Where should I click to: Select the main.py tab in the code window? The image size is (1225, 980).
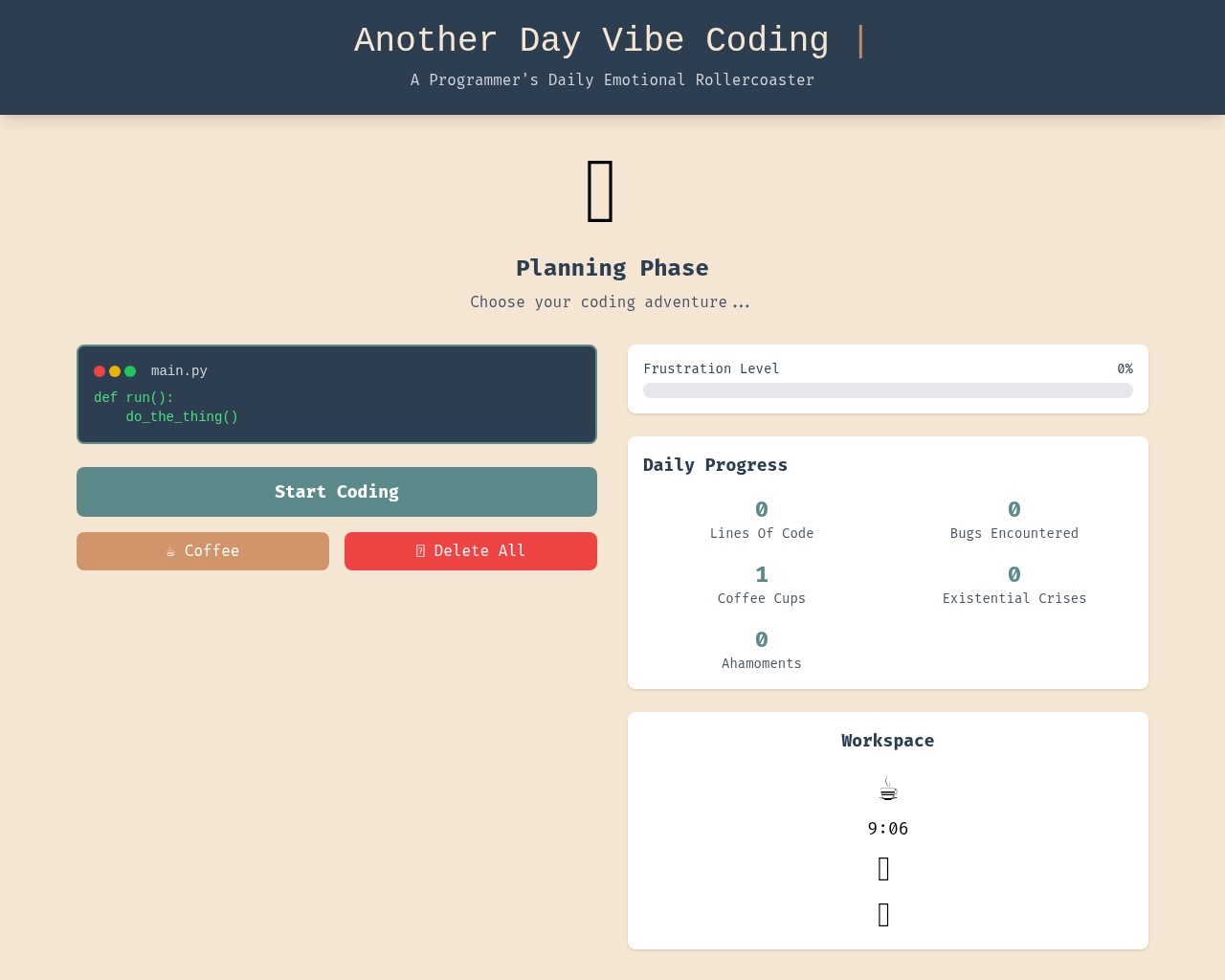[178, 370]
